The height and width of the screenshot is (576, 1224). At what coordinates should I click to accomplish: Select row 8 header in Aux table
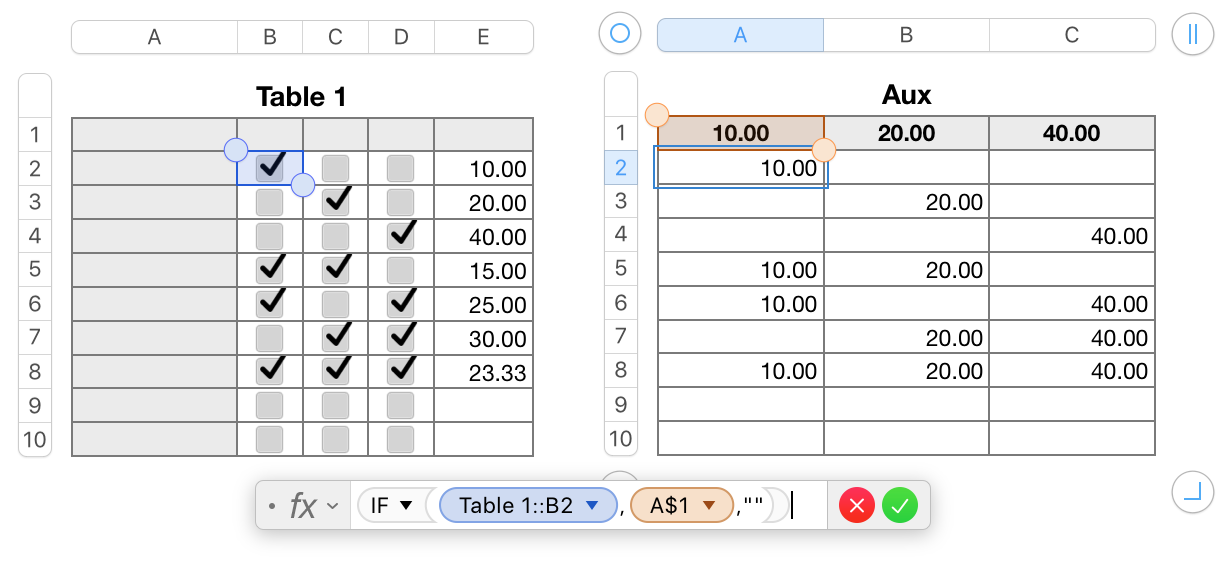pos(621,370)
